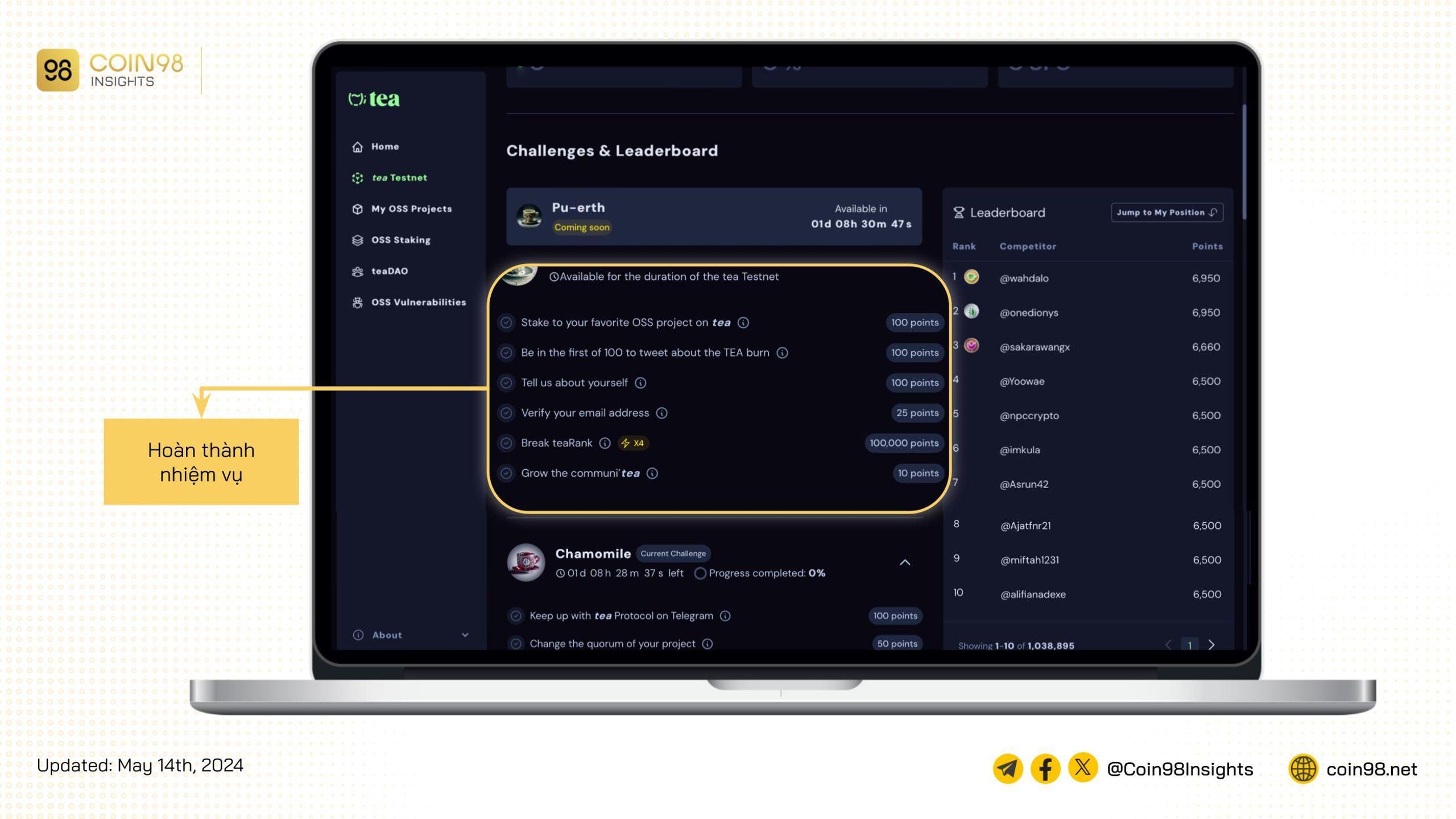Select the Home menu item
Viewport: 1456px width, 819px height.
coord(385,146)
